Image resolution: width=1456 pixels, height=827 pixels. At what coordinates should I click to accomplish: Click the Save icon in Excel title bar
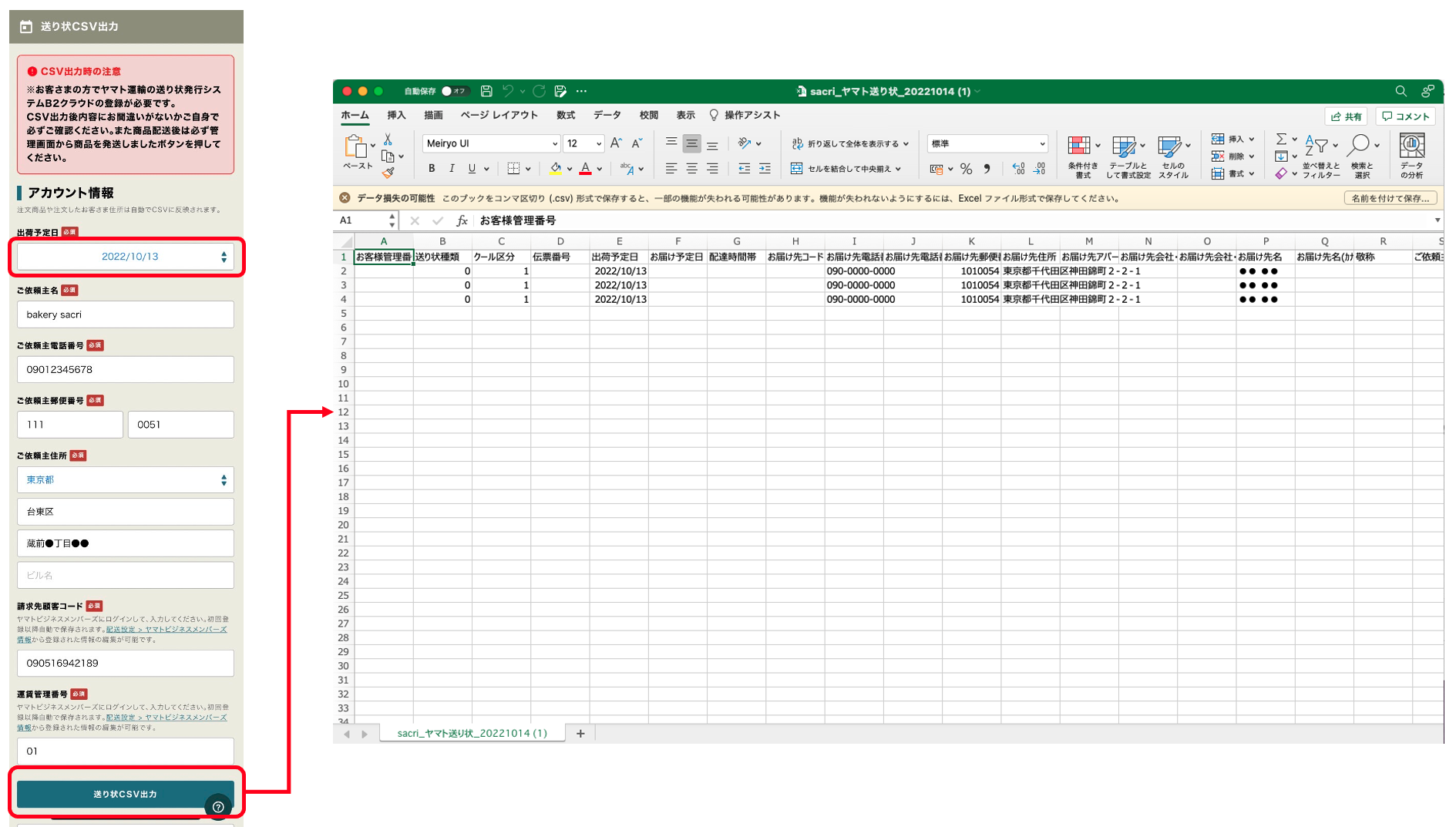click(x=486, y=91)
